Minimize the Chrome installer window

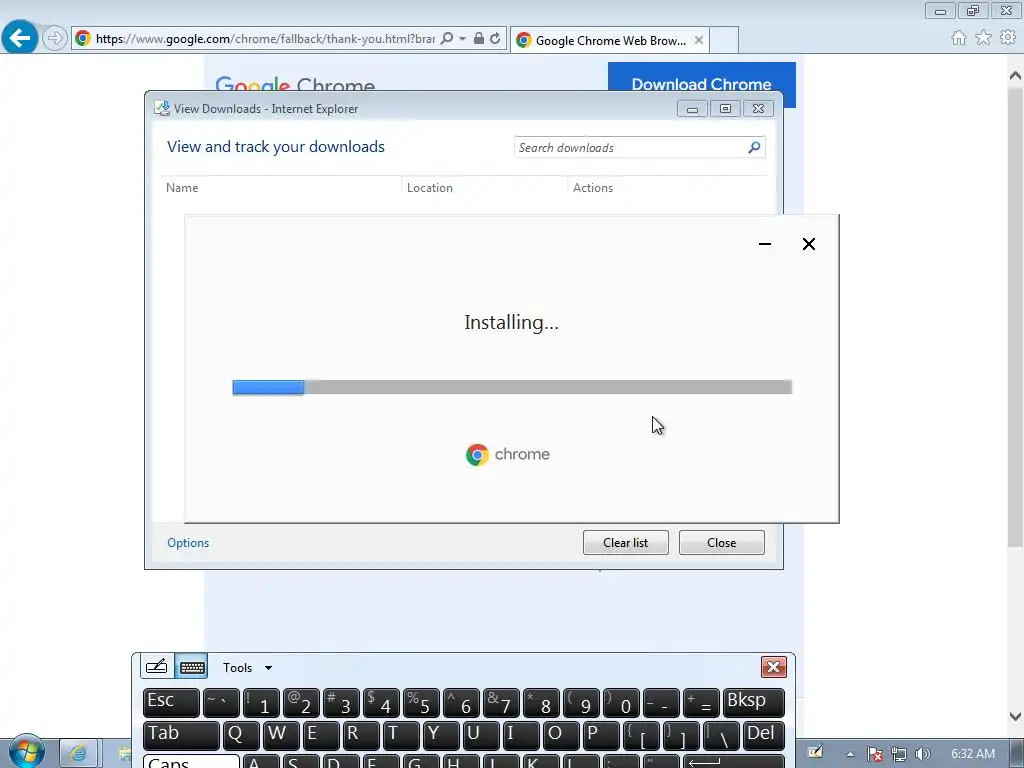pos(765,244)
